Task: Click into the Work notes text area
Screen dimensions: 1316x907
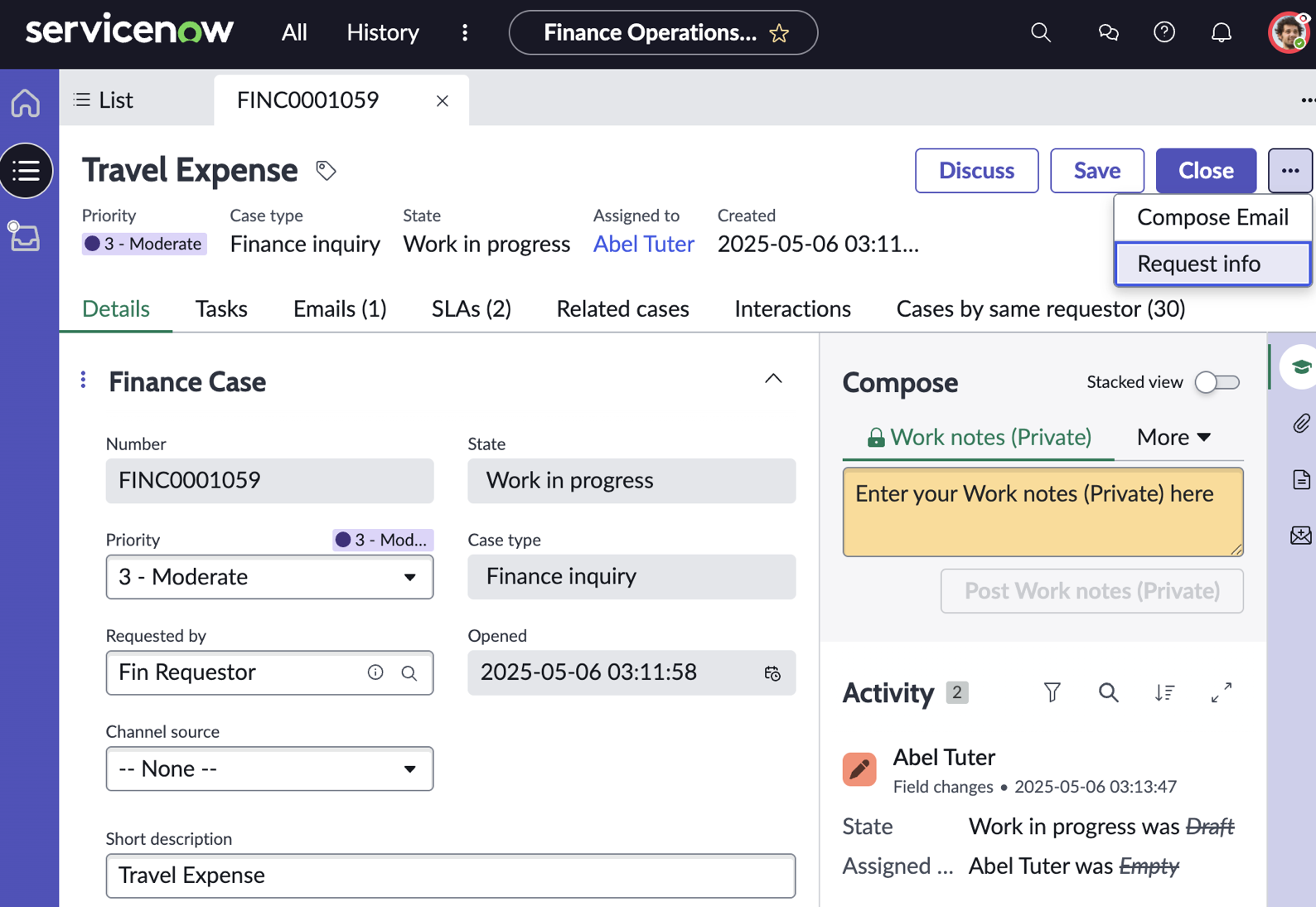Action: coord(1043,512)
